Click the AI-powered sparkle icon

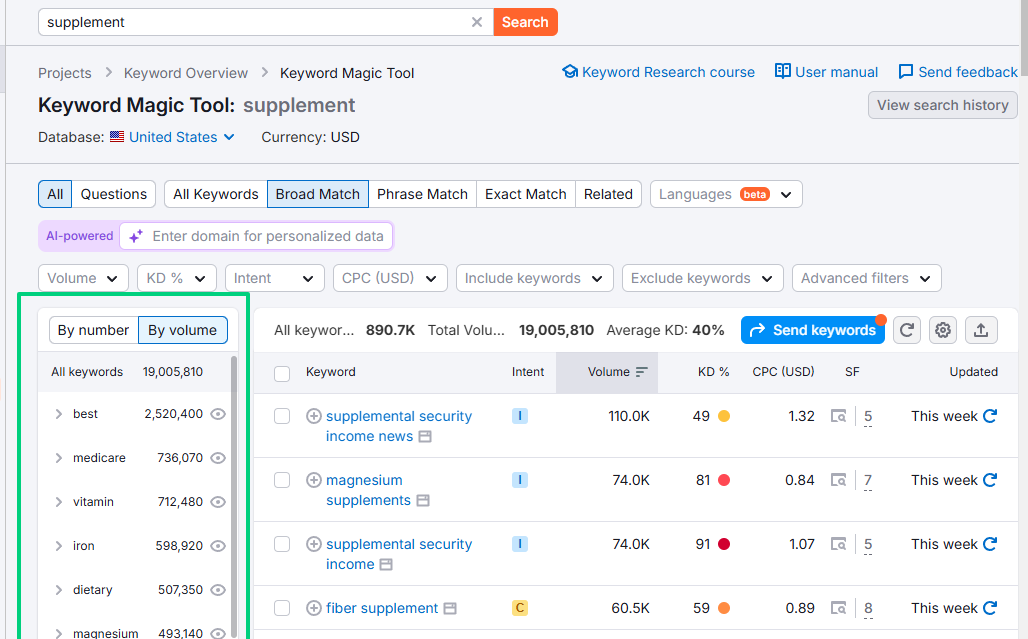click(x=136, y=237)
